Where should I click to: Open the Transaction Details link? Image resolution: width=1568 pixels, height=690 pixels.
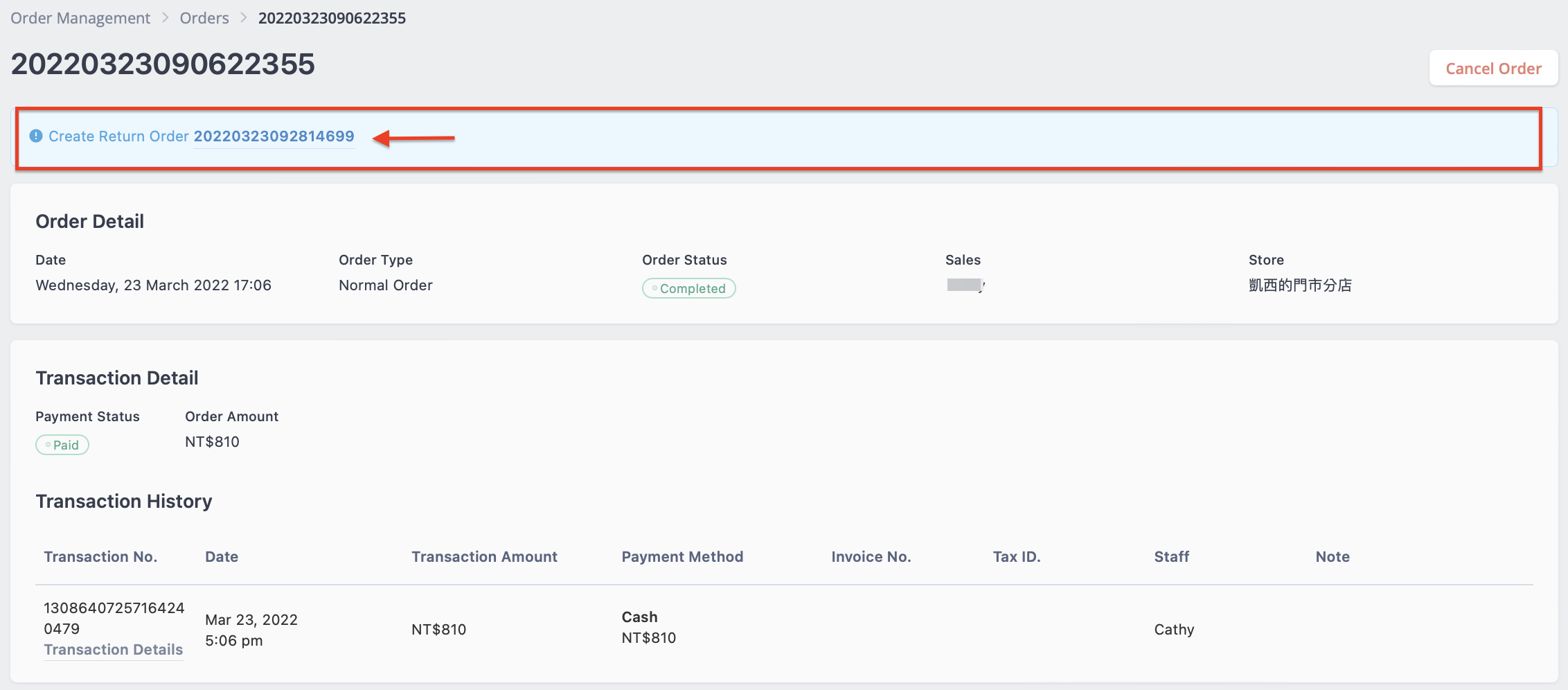coord(114,650)
